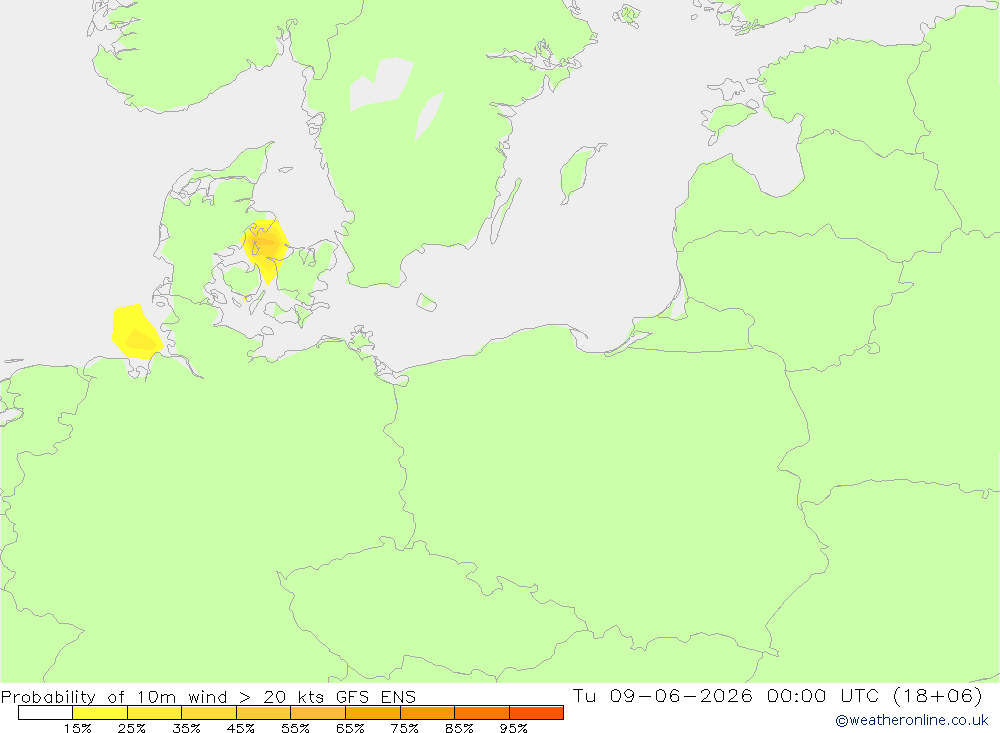The image size is (1000, 733).
Task: Click the 55% legend label
Action: pyautogui.click(x=295, y=728)
